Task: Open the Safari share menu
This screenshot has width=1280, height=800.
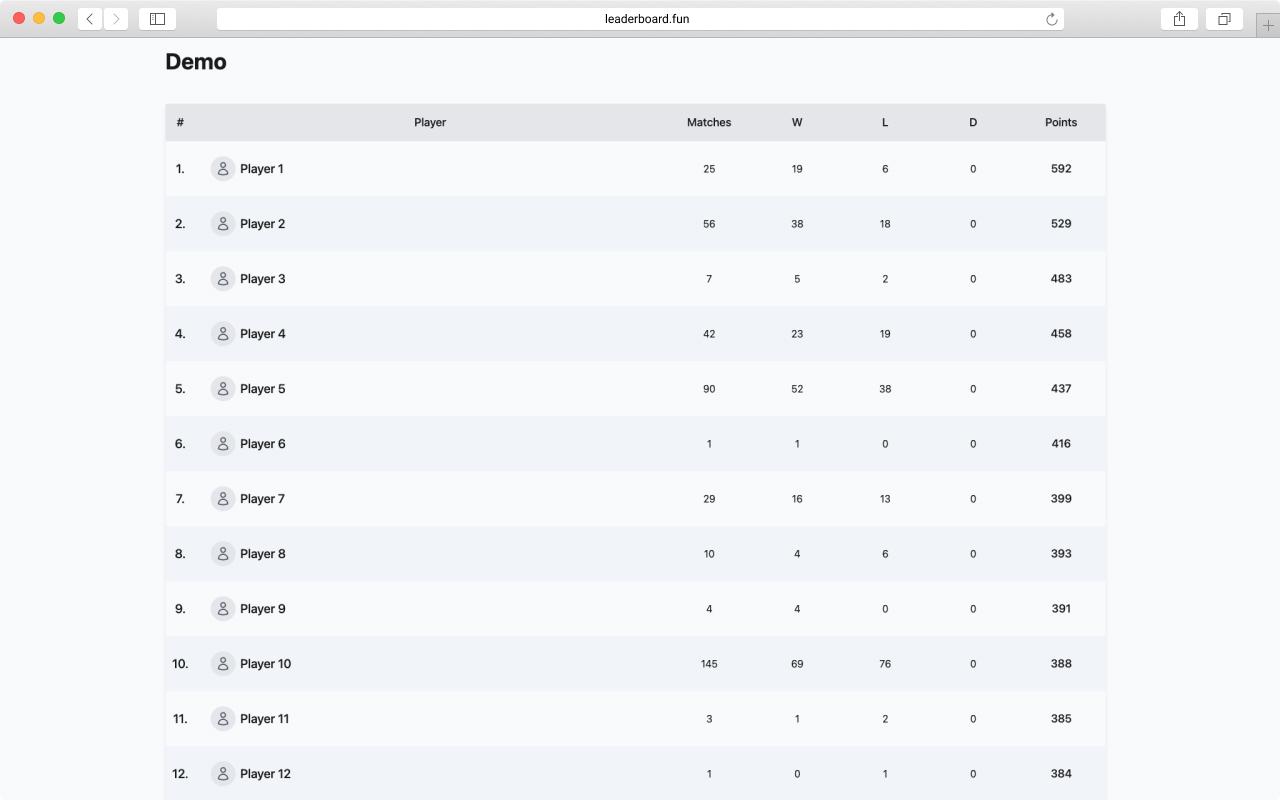Action: pyautogui.click(x=1179, y=18)
